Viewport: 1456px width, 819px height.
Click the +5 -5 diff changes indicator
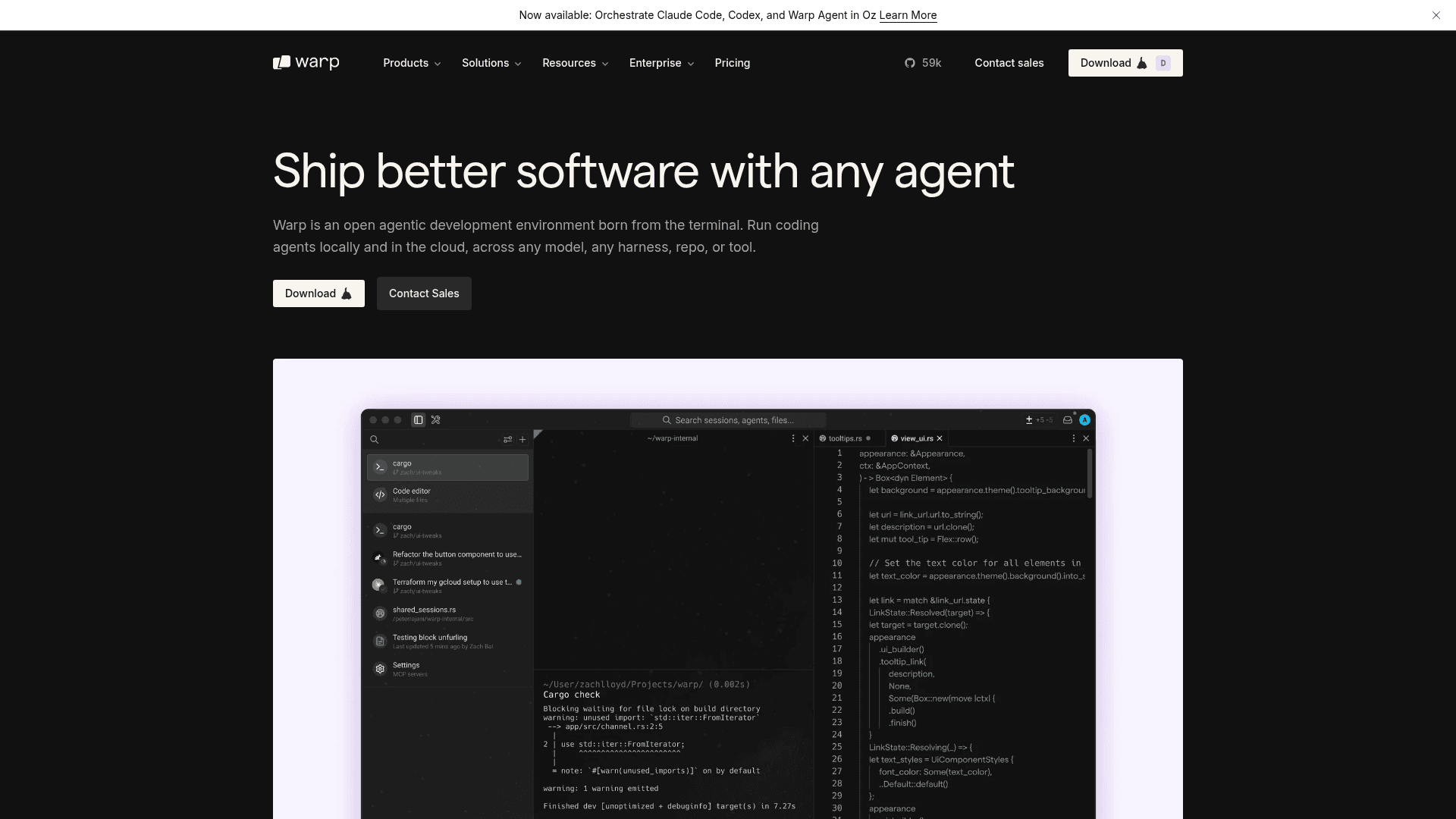(1040, 420)
